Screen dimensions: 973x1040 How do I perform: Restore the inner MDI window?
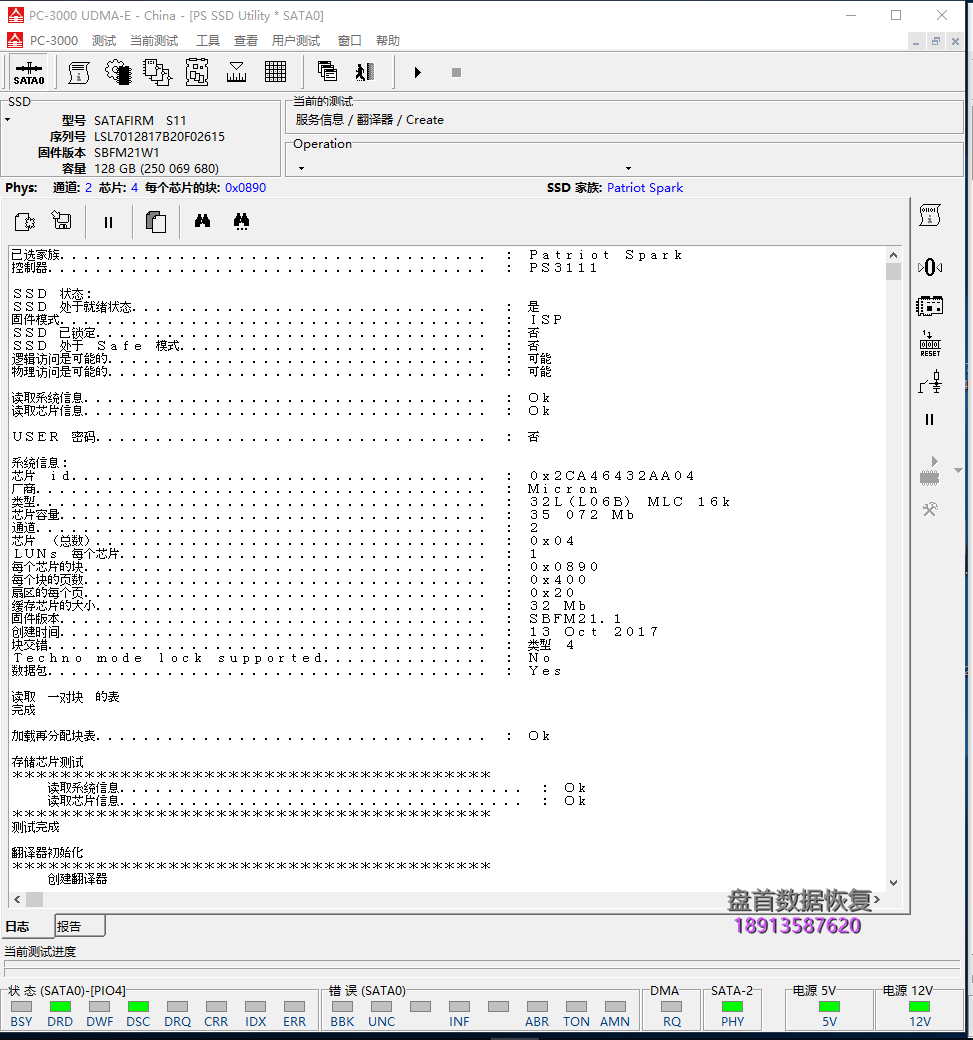(x=936, y=41)
